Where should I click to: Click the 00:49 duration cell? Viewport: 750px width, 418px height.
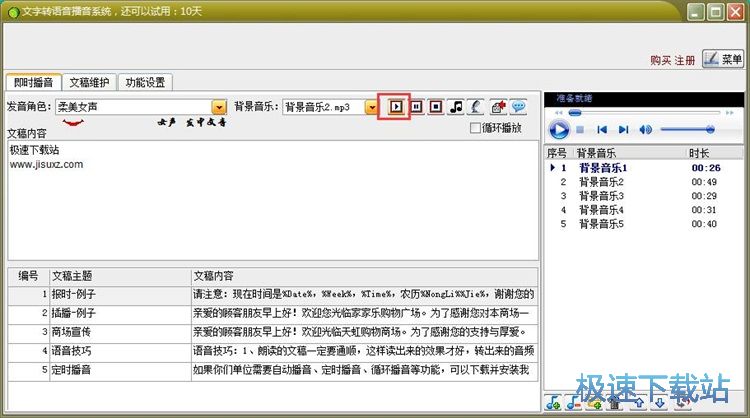coord(704,182)
